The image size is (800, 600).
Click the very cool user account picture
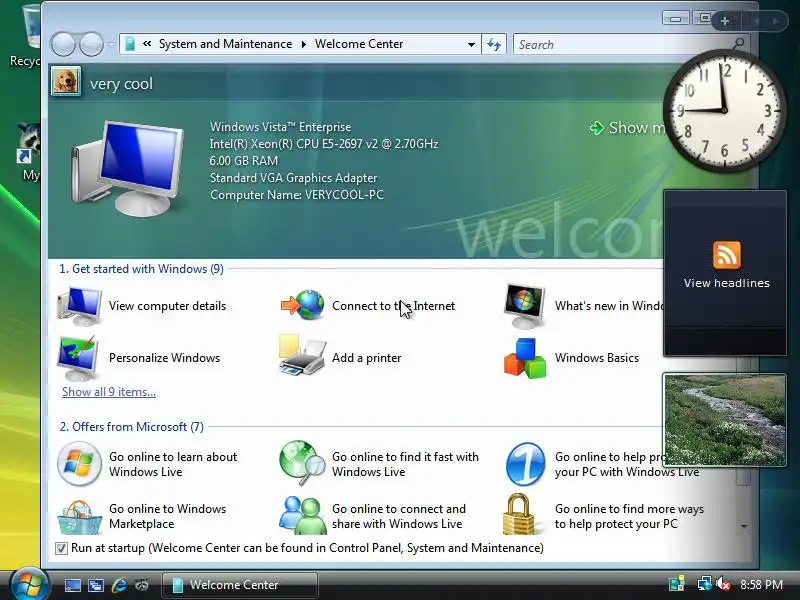pyautogui.click(x=65, y=81)
